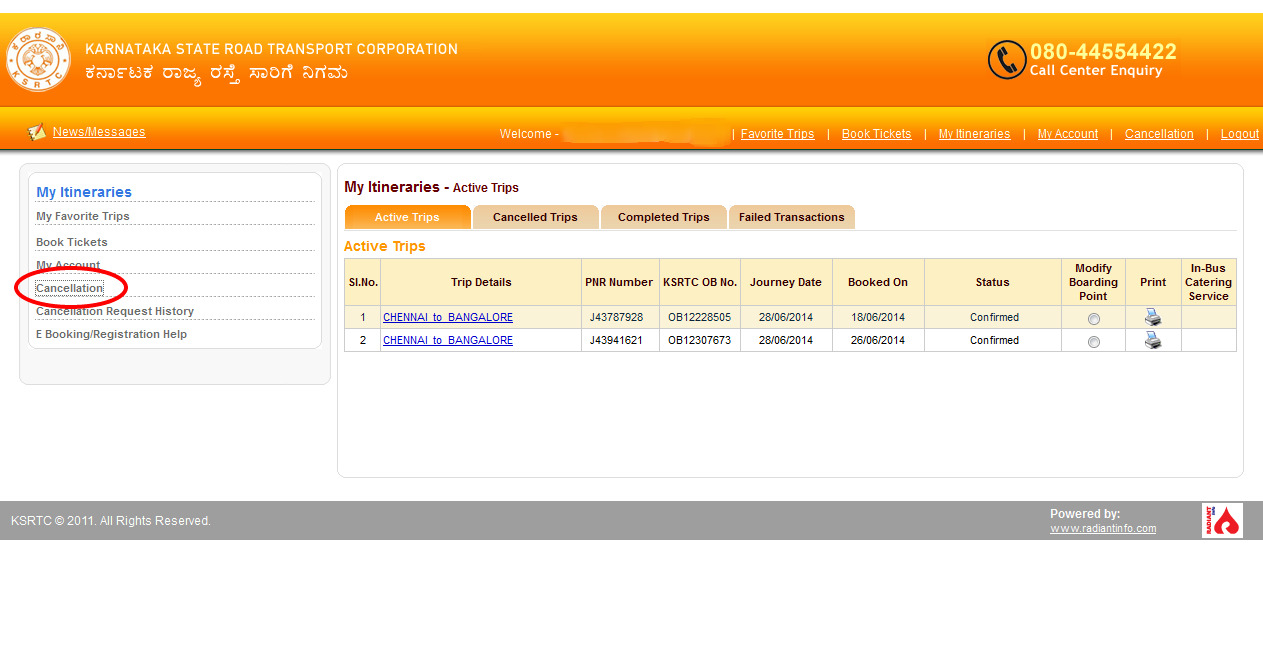The width and height of the screenshot is (1263, 668).
Task: Open E Booking/Registration Help
Action: click(111, 334)
